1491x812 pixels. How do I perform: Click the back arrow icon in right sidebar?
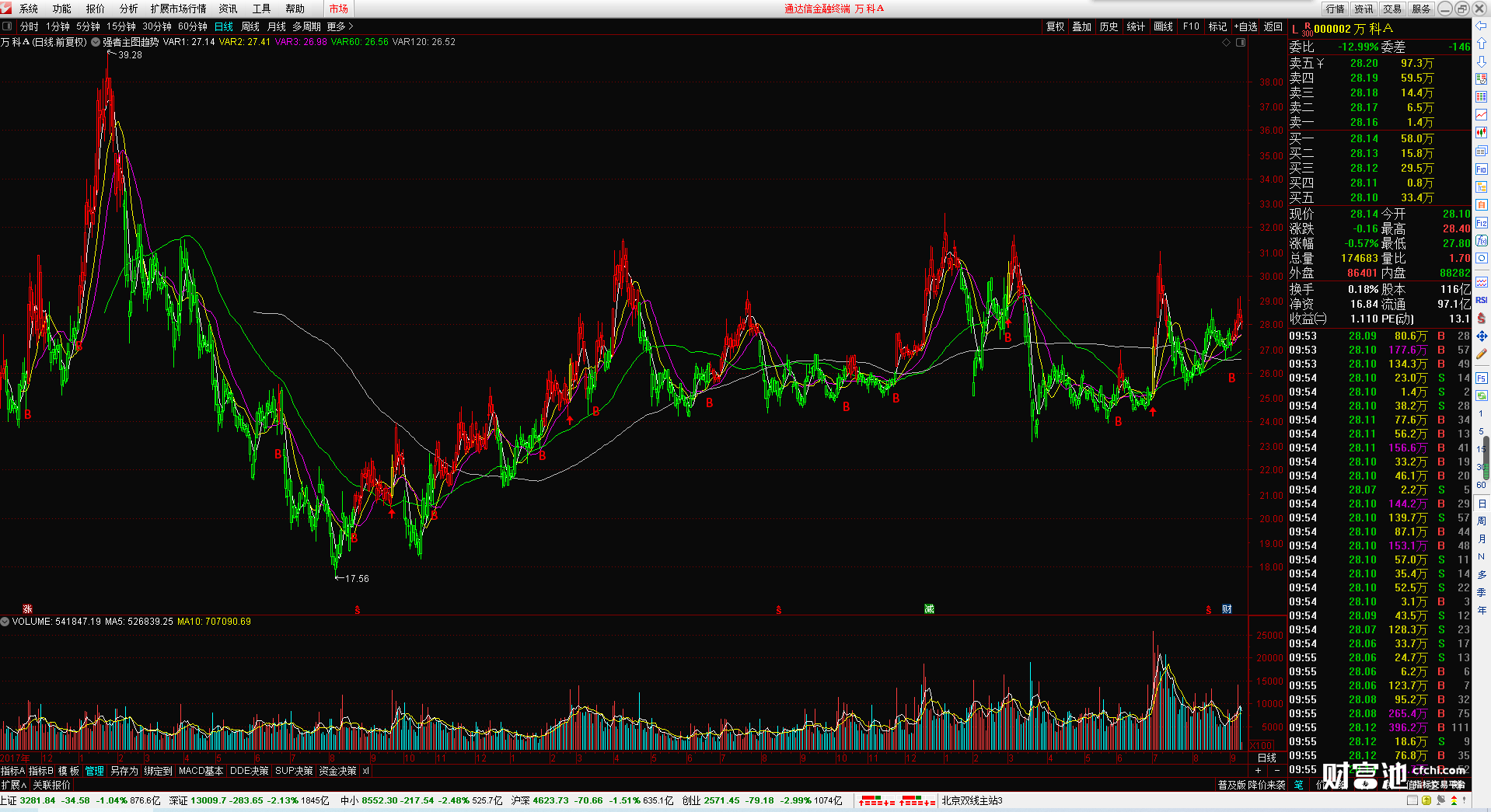click(x=1482, y=26)
